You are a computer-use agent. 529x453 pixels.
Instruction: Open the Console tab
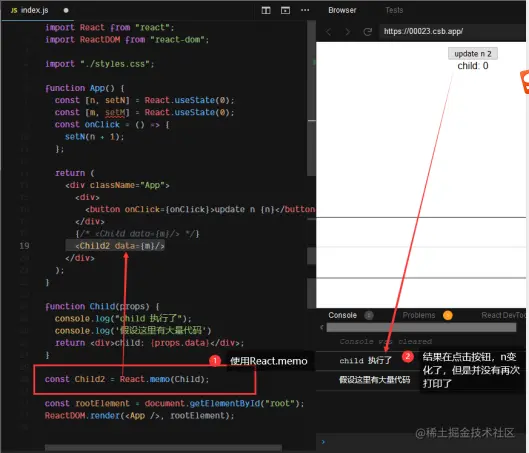[342, 315]
